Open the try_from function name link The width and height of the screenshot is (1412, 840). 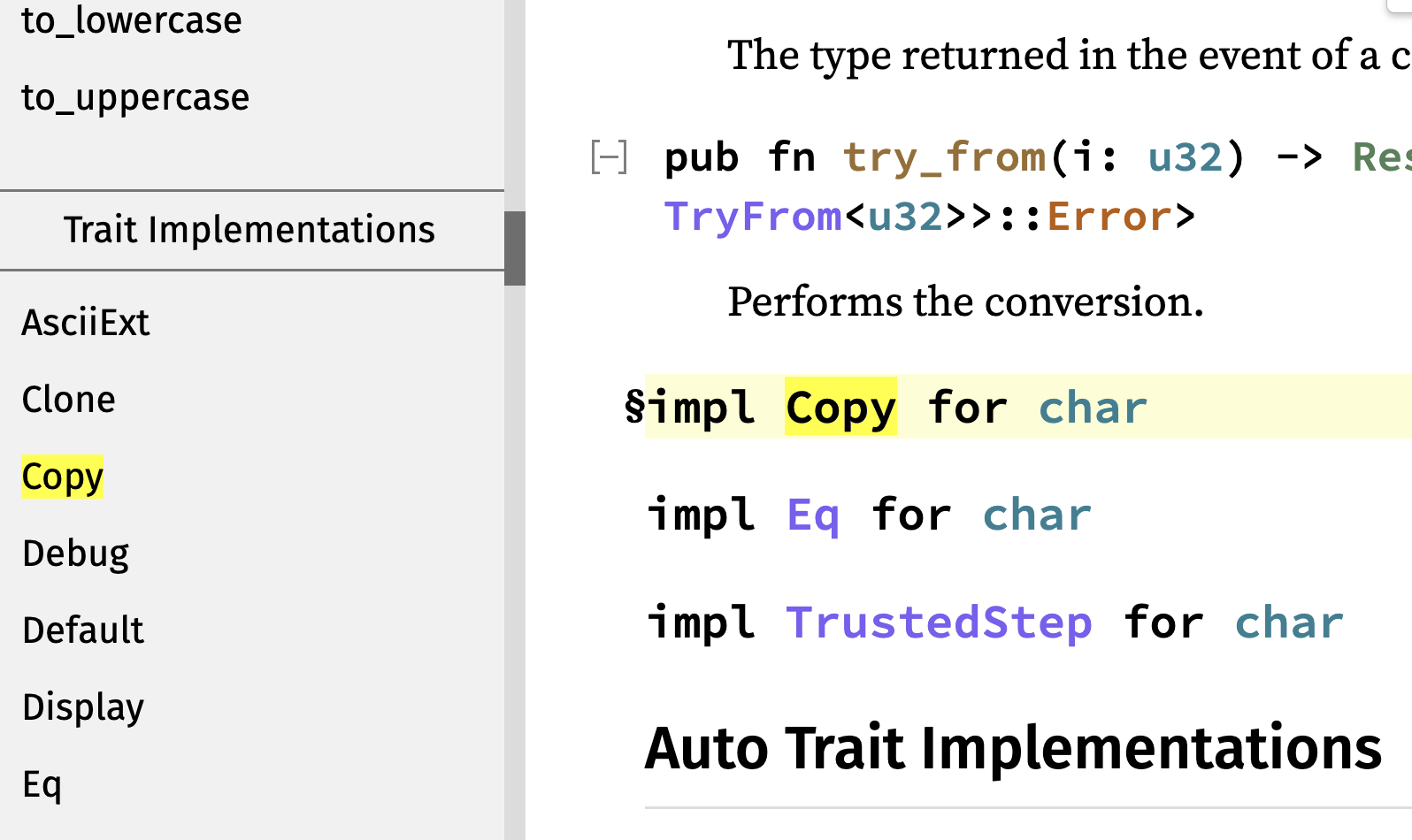pos(944,158)
